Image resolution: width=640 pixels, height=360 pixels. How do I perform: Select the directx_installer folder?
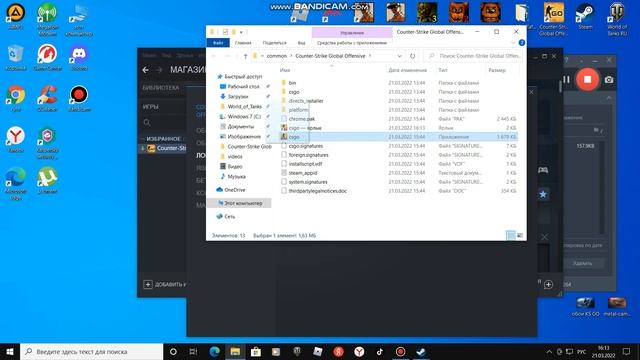[x=306, y=101]
